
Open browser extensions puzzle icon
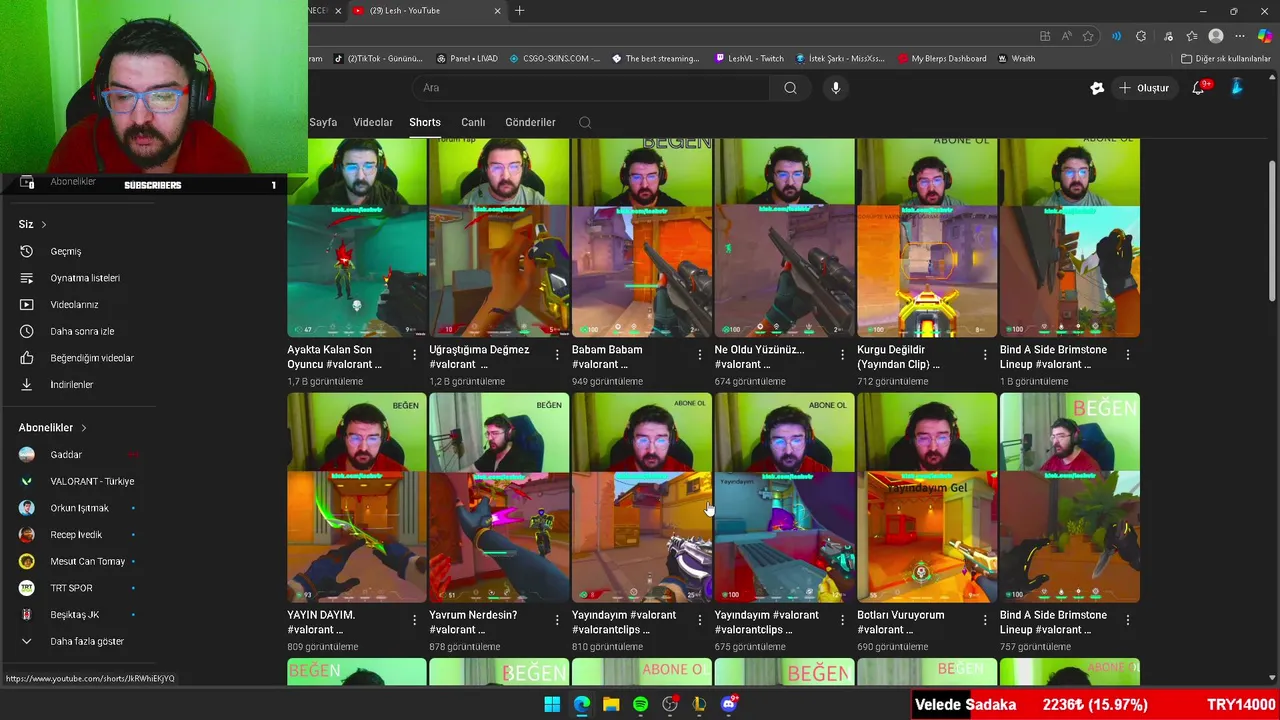tap(1141, 36)
